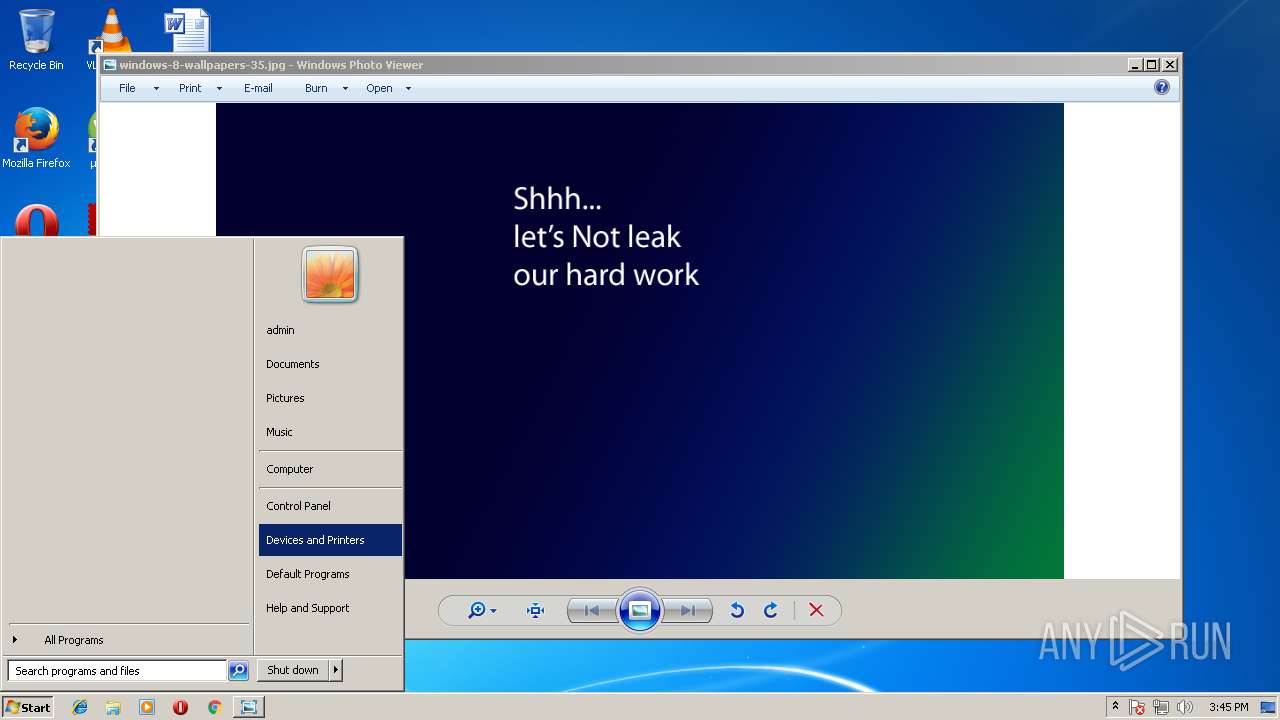Expand All Programs list
The width and height of the screenshot is (1280, 720).
(72, 640)
